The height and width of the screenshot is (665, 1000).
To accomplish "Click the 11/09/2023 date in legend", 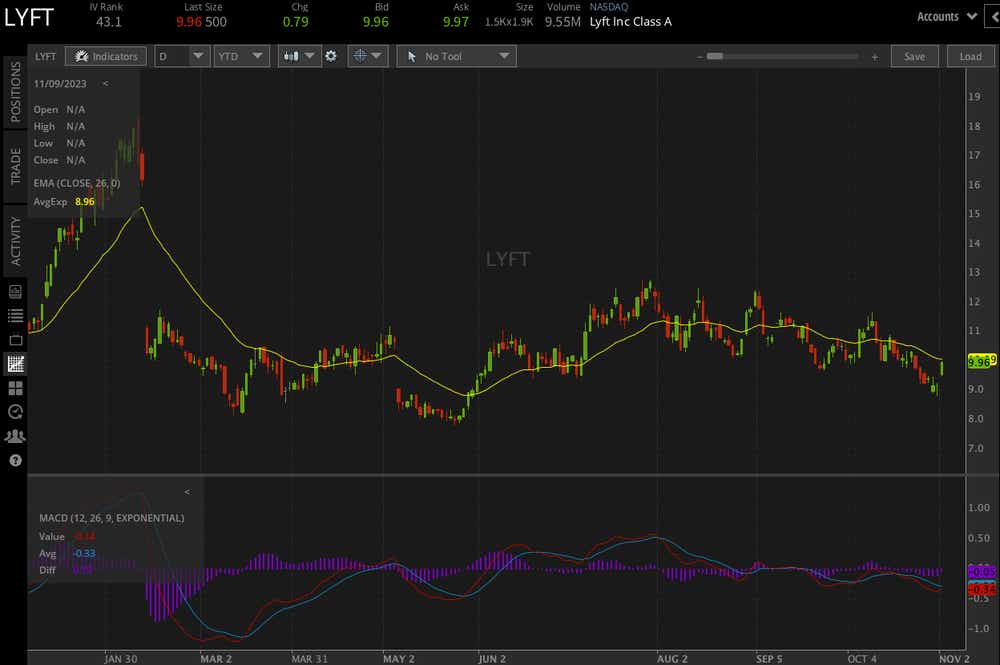I will pos(60,84).
